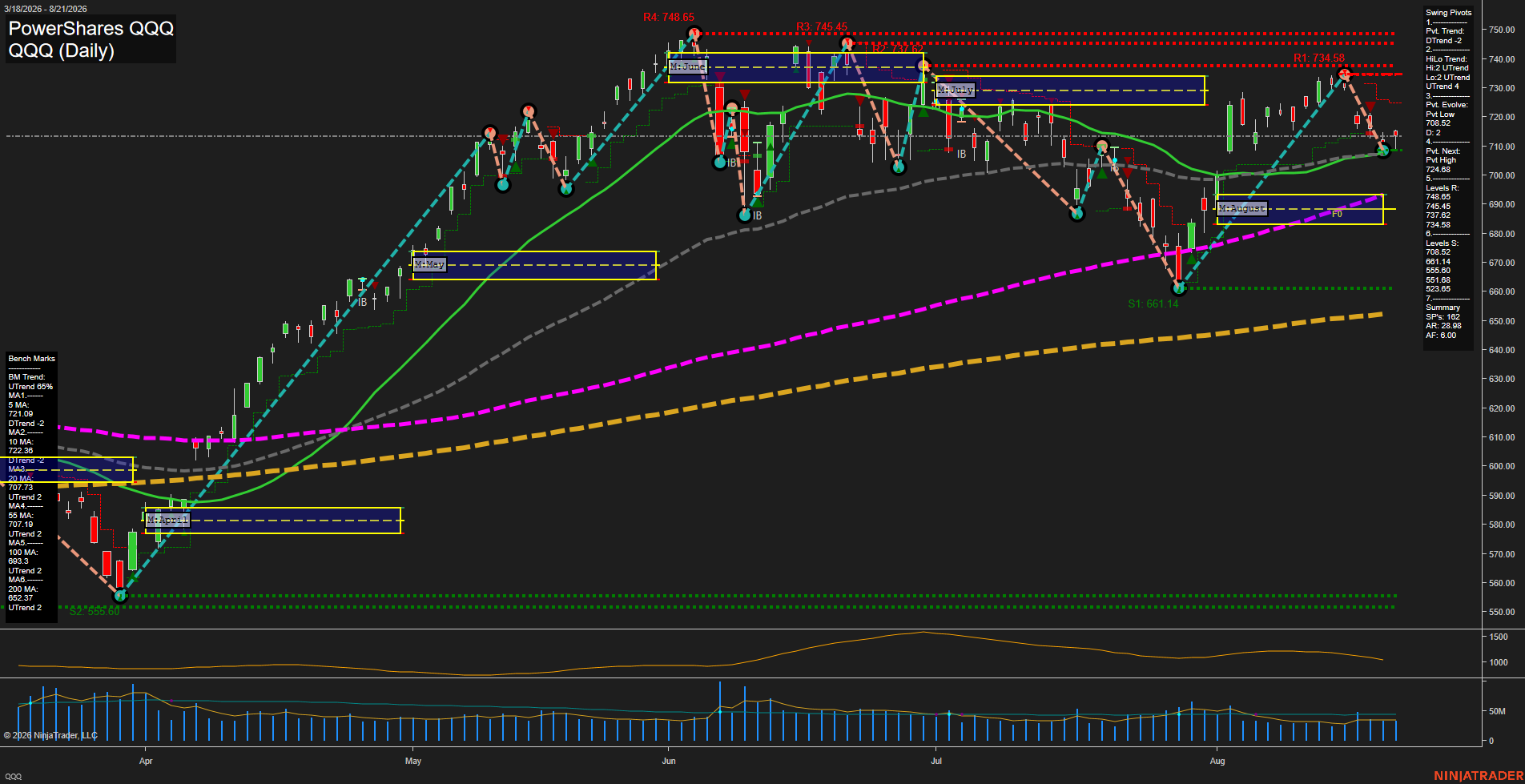Screen dimensions: 1525x784
Task: Click the Bench Marks panel heading
Action: (x=32, y=359)
